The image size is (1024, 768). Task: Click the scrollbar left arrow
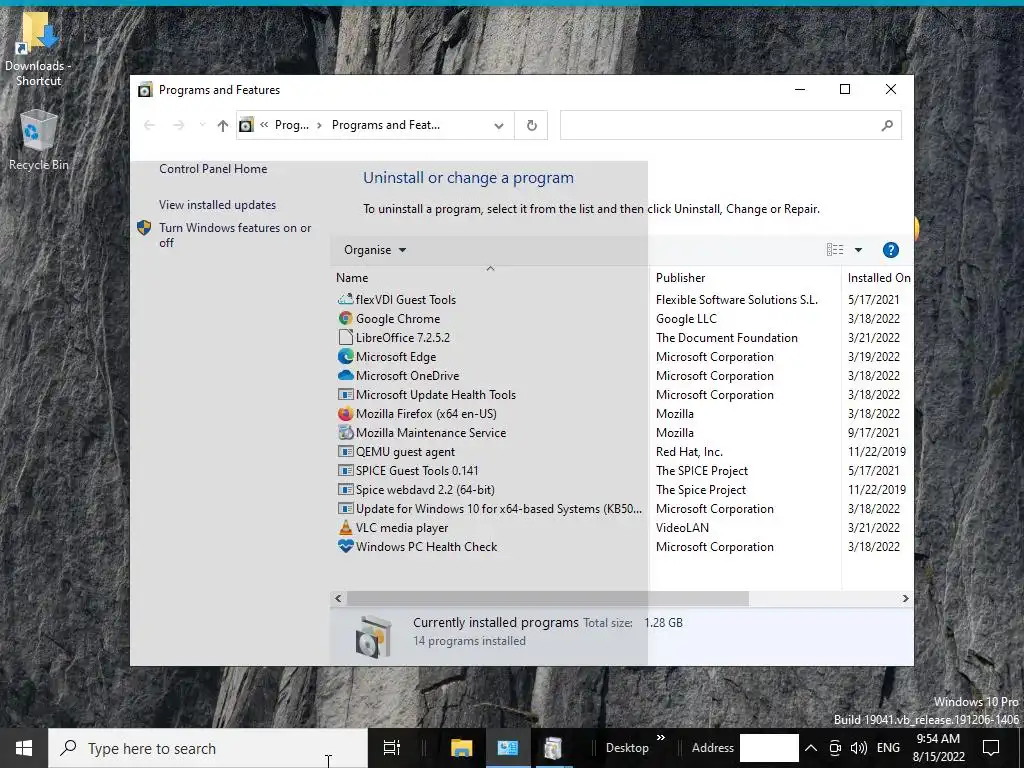[338, 598]
